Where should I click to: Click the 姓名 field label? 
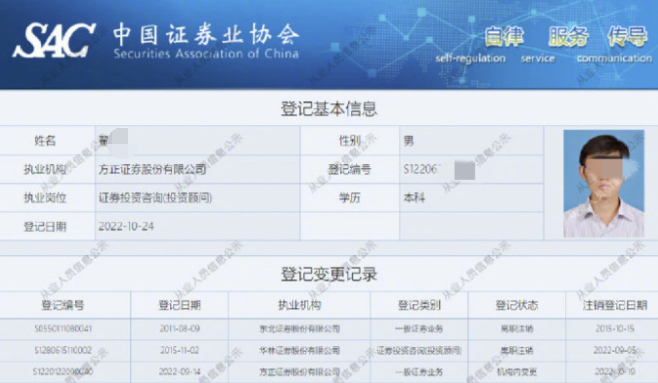point(45,141)
